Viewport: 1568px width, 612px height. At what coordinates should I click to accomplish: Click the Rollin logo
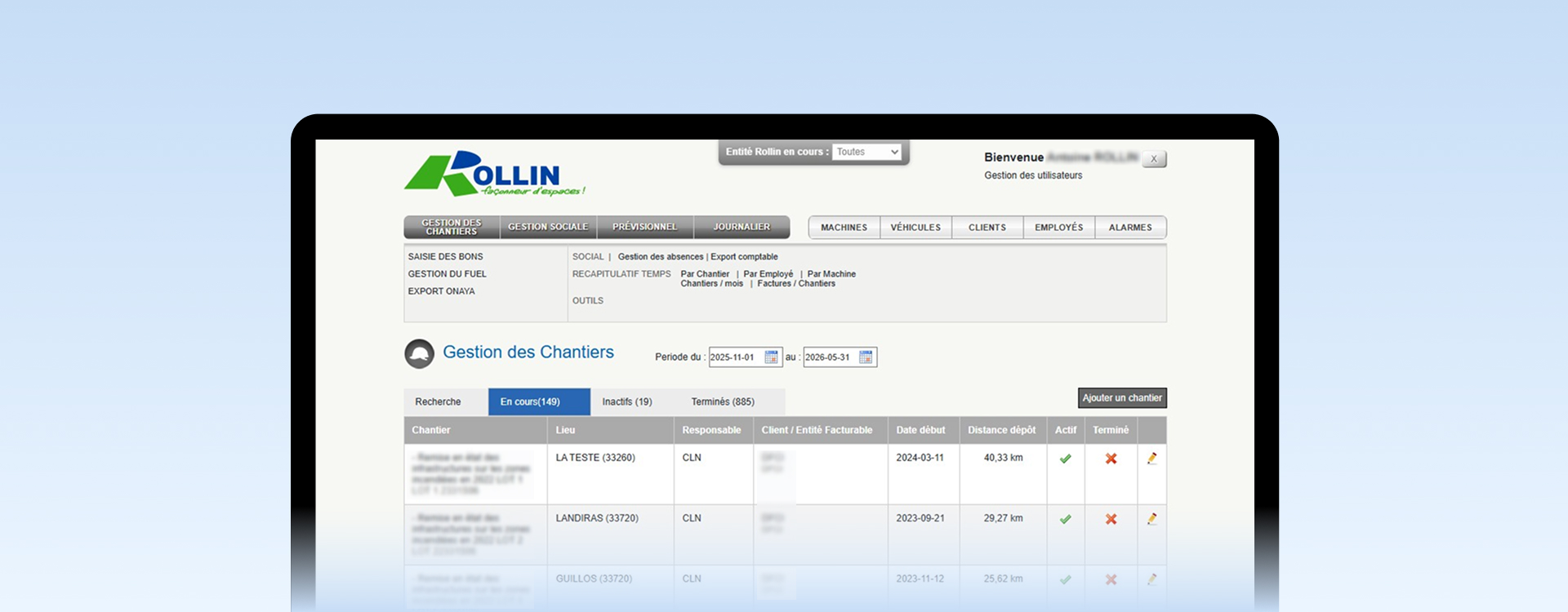[x=495, y=174]
